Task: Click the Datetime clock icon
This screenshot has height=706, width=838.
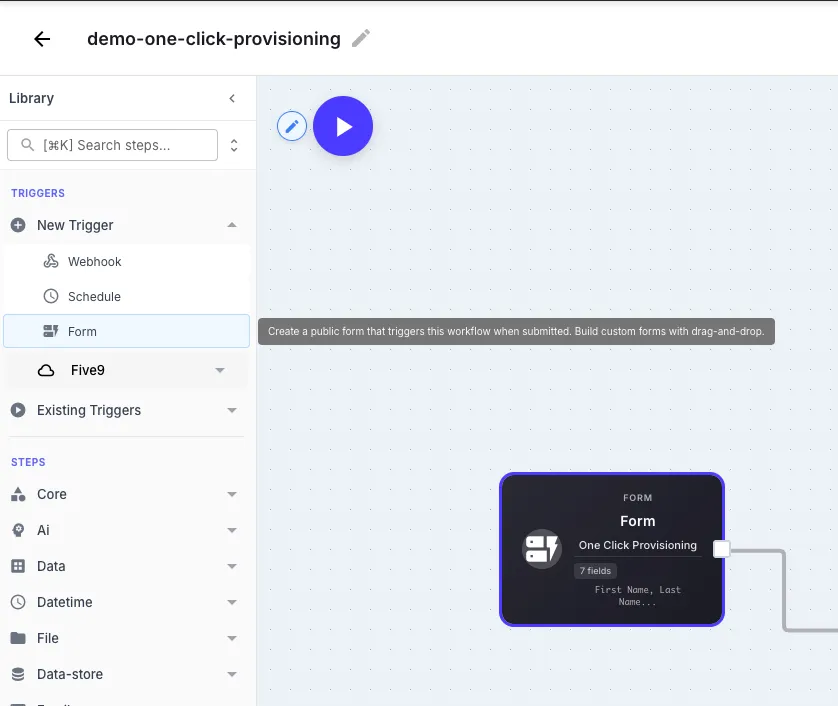Action: pyautogui.click(x=20, y=602)
